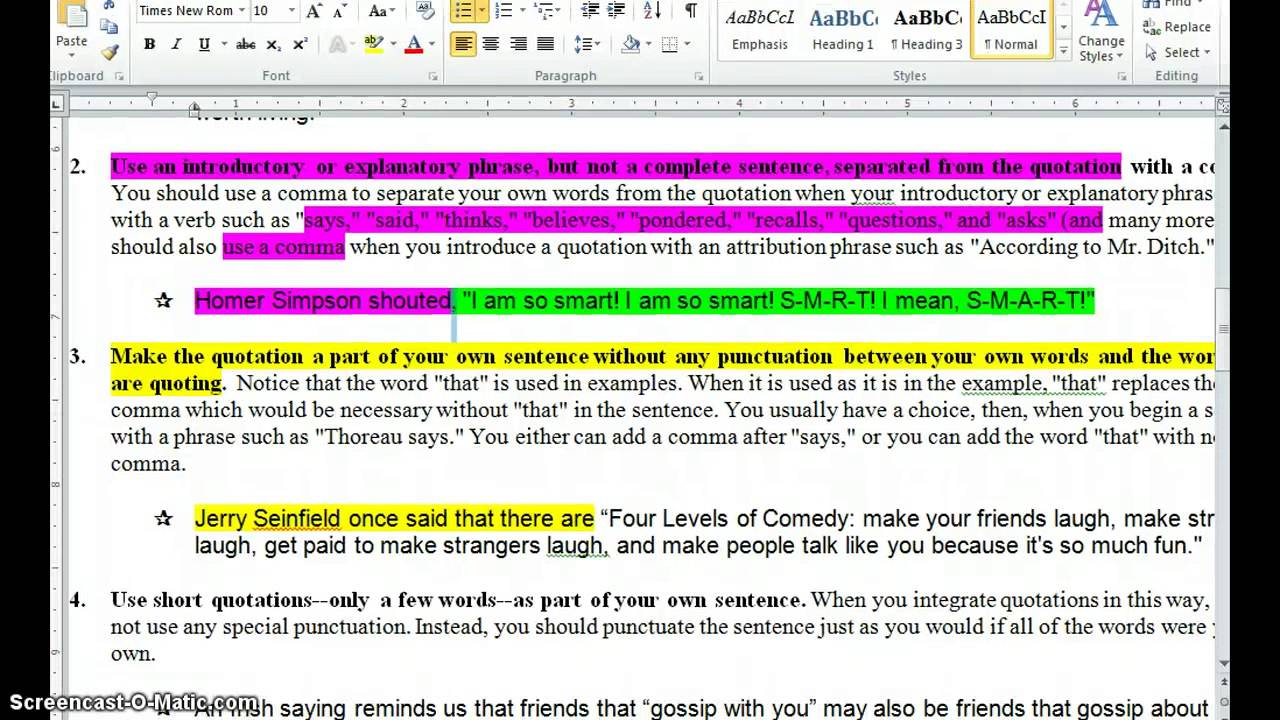This screenshot has height=720, width=1280.
Task: Click the Shrink Font icon
Action: [339, 11]
